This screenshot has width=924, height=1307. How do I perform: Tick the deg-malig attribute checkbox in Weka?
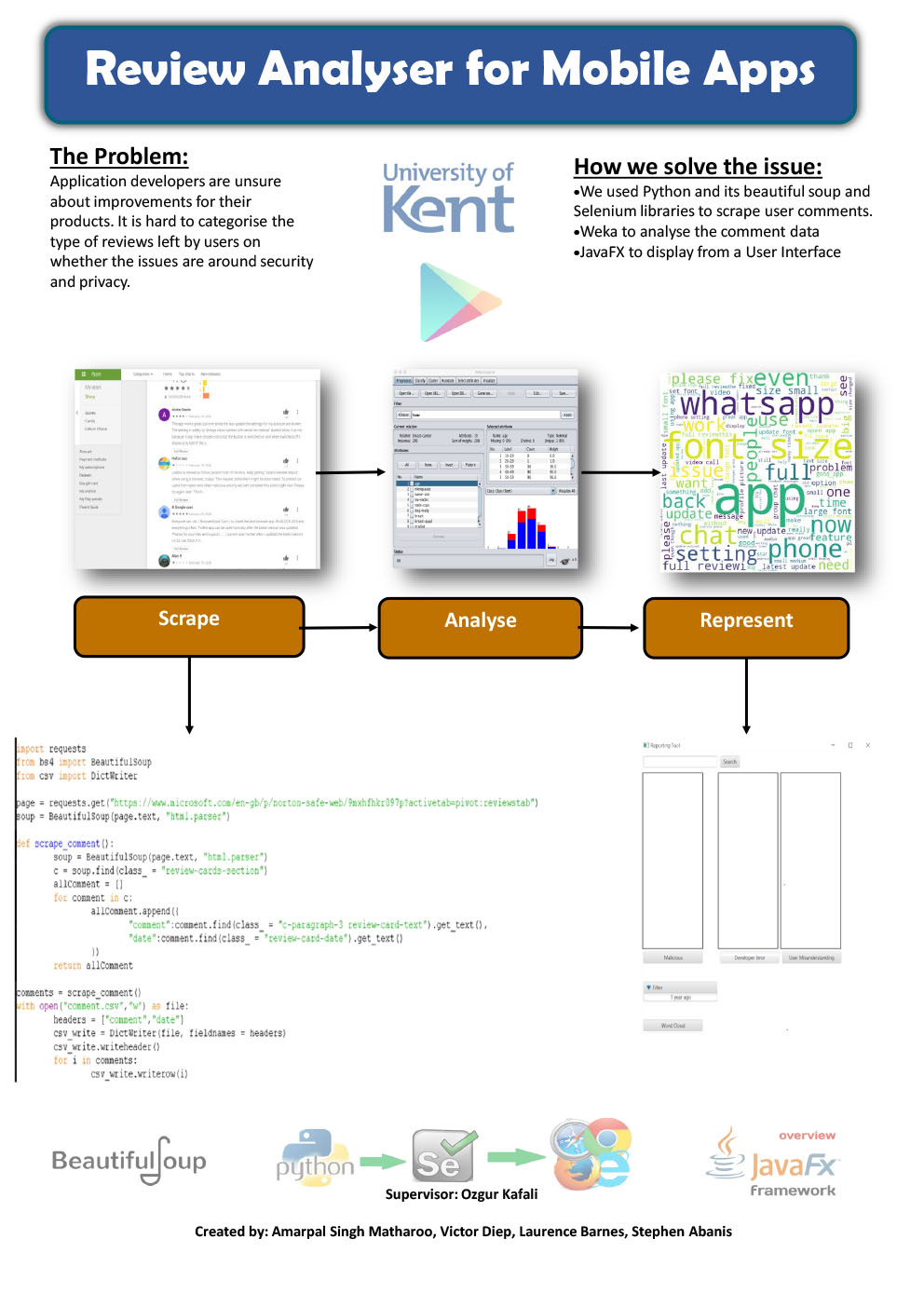[410, 511]
